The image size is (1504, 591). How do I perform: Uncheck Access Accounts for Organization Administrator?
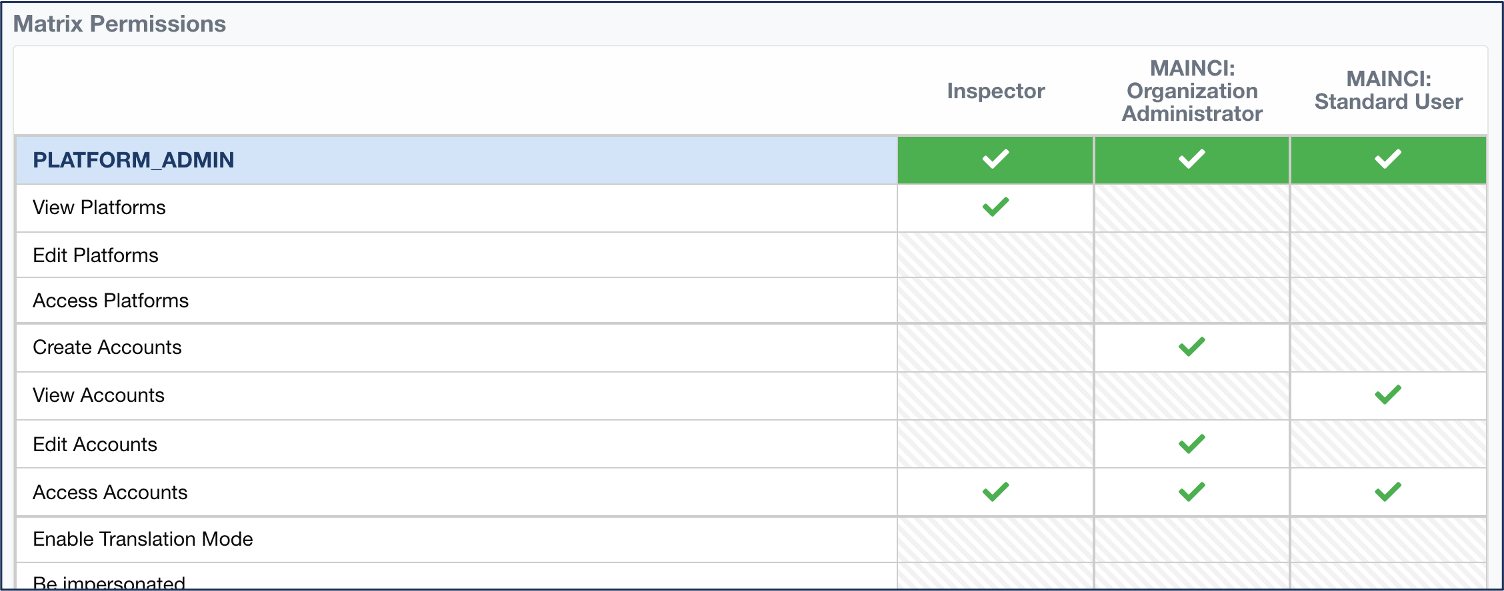tap(1191, 491)
